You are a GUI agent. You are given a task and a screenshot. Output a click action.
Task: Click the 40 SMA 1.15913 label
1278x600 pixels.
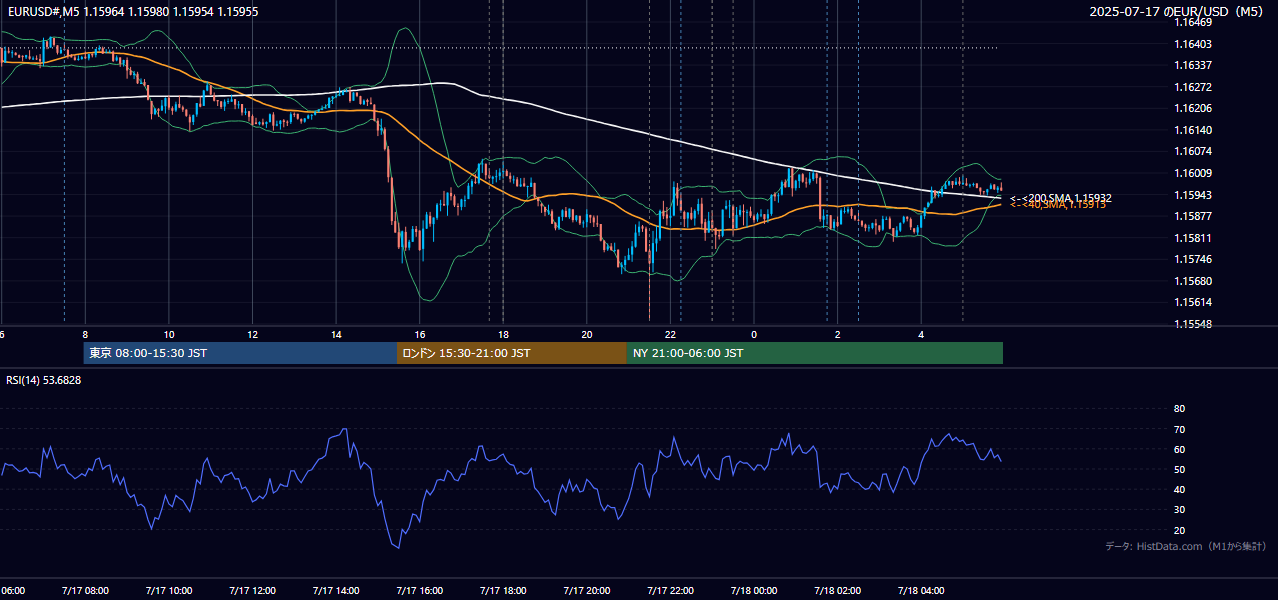pos(1058,204)
